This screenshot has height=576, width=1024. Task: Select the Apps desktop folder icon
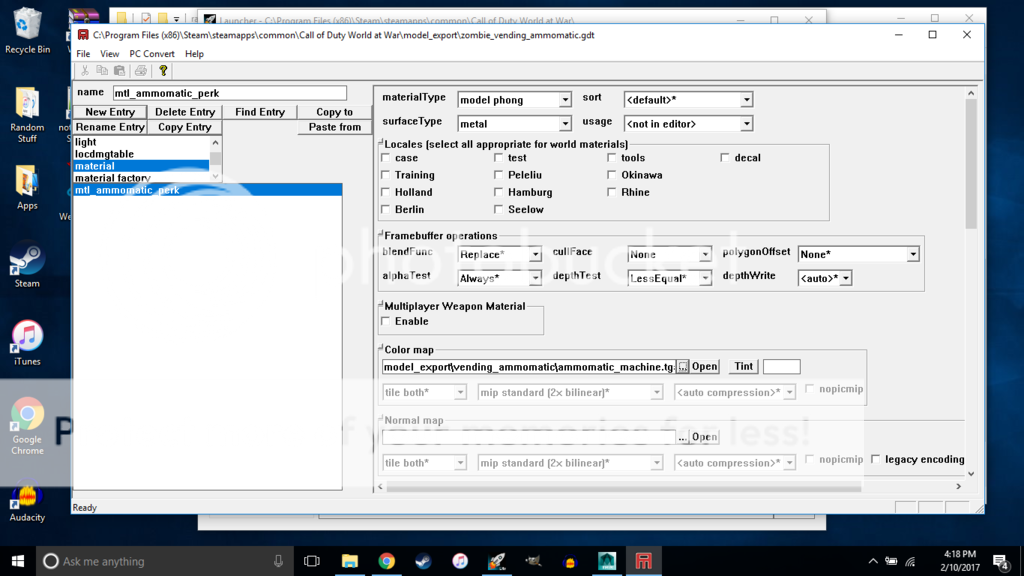(27, 187)
